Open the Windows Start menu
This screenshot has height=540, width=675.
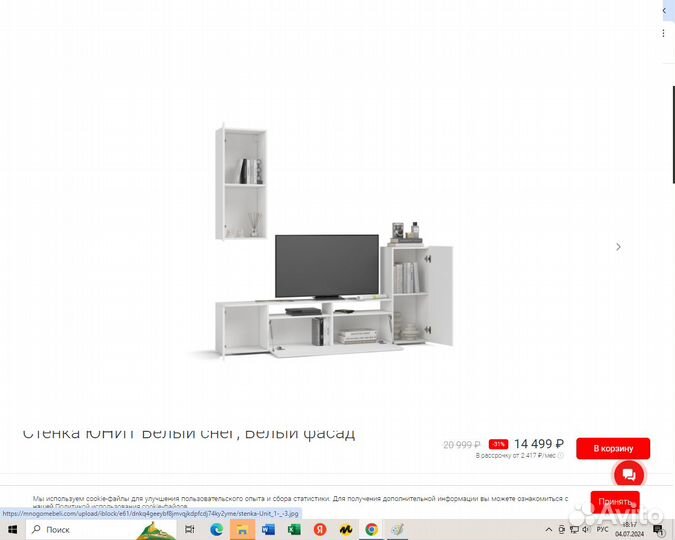click(12, 529)
